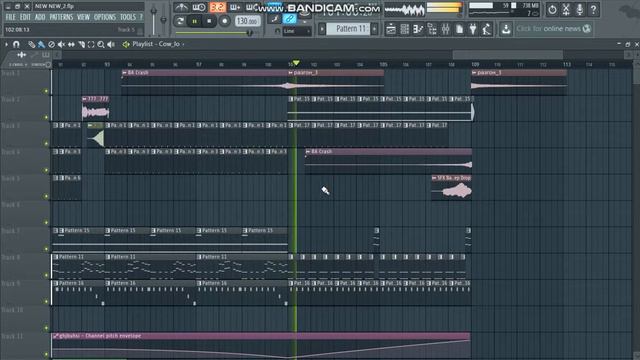Click previous pattern arrow left of Pattern 11
The image size is (640, 360).
[x=322, y=29]
